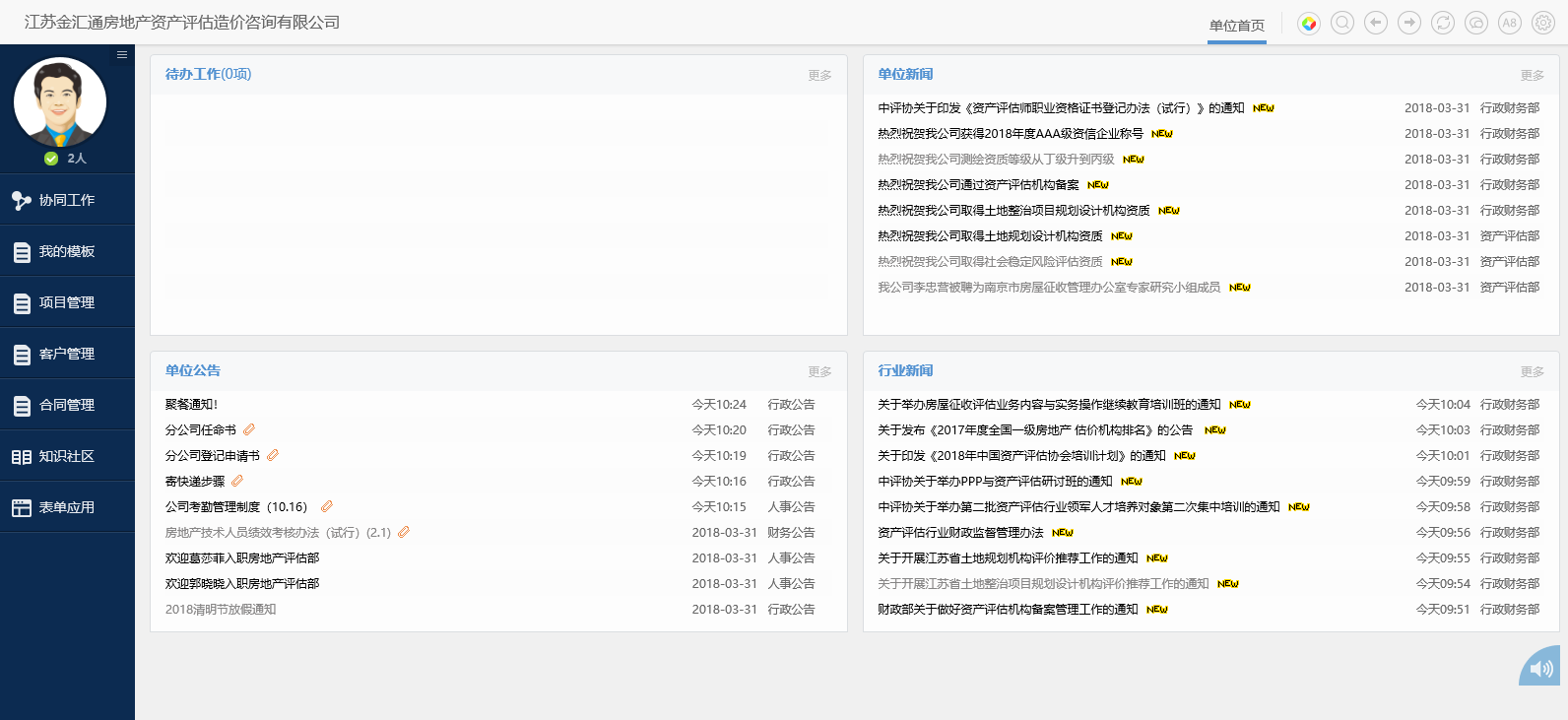
Task: Expand 更多 in the 单位新闻 panel
Action: pyautogui.click(x=1532, y=76)
